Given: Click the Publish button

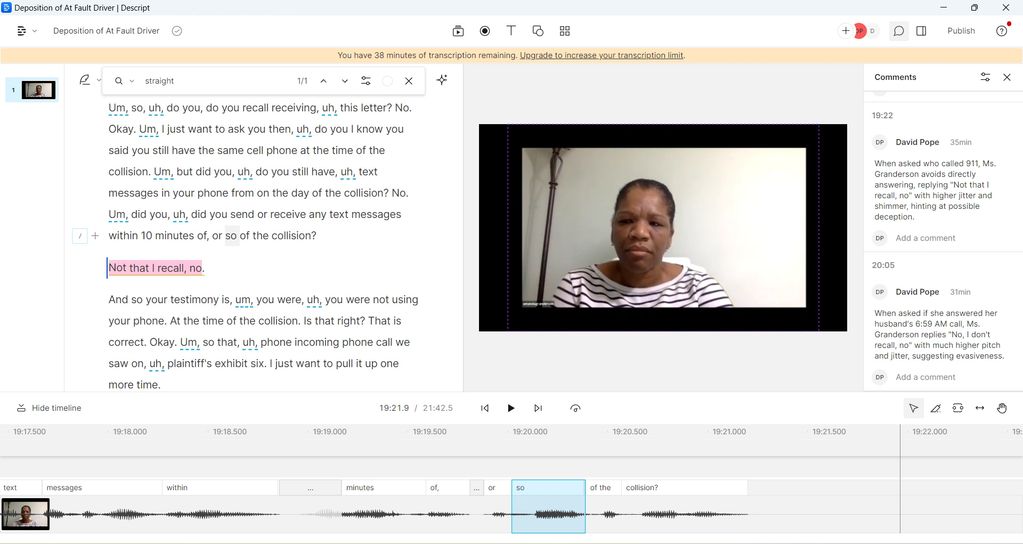Looking at the screenshot, I should pos(961,31).
